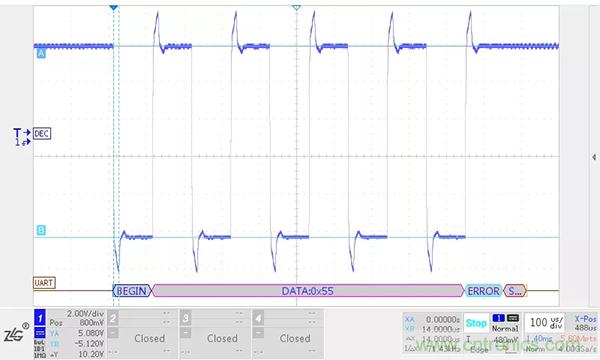Image resolution: width=600 pixels, height=360 pixels.
Task: Toggle channel 1 button
Action: 40,318
